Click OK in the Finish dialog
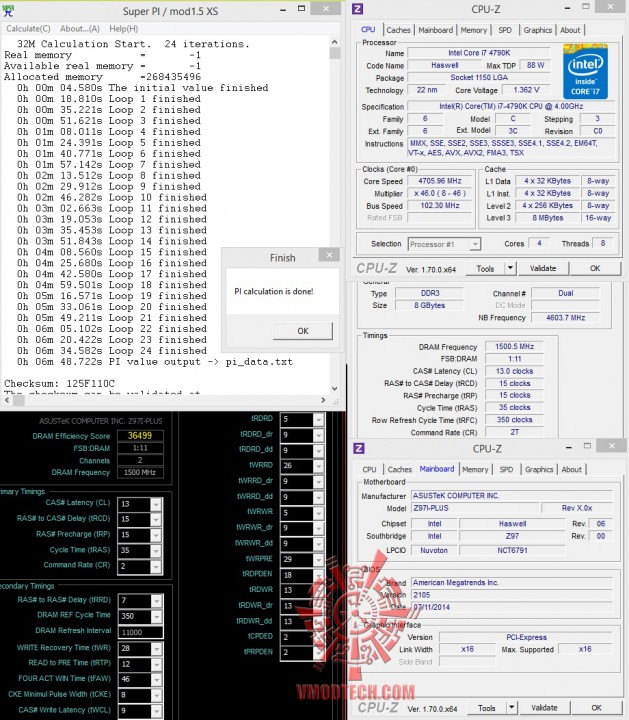Image resolution: width=629 pixels, height=720 pixels. (x=303, y=331)
